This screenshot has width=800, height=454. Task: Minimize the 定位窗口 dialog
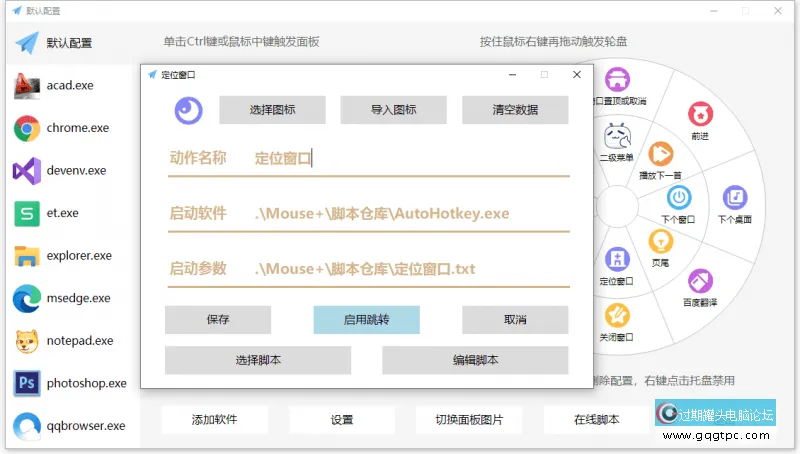[512, 74]
